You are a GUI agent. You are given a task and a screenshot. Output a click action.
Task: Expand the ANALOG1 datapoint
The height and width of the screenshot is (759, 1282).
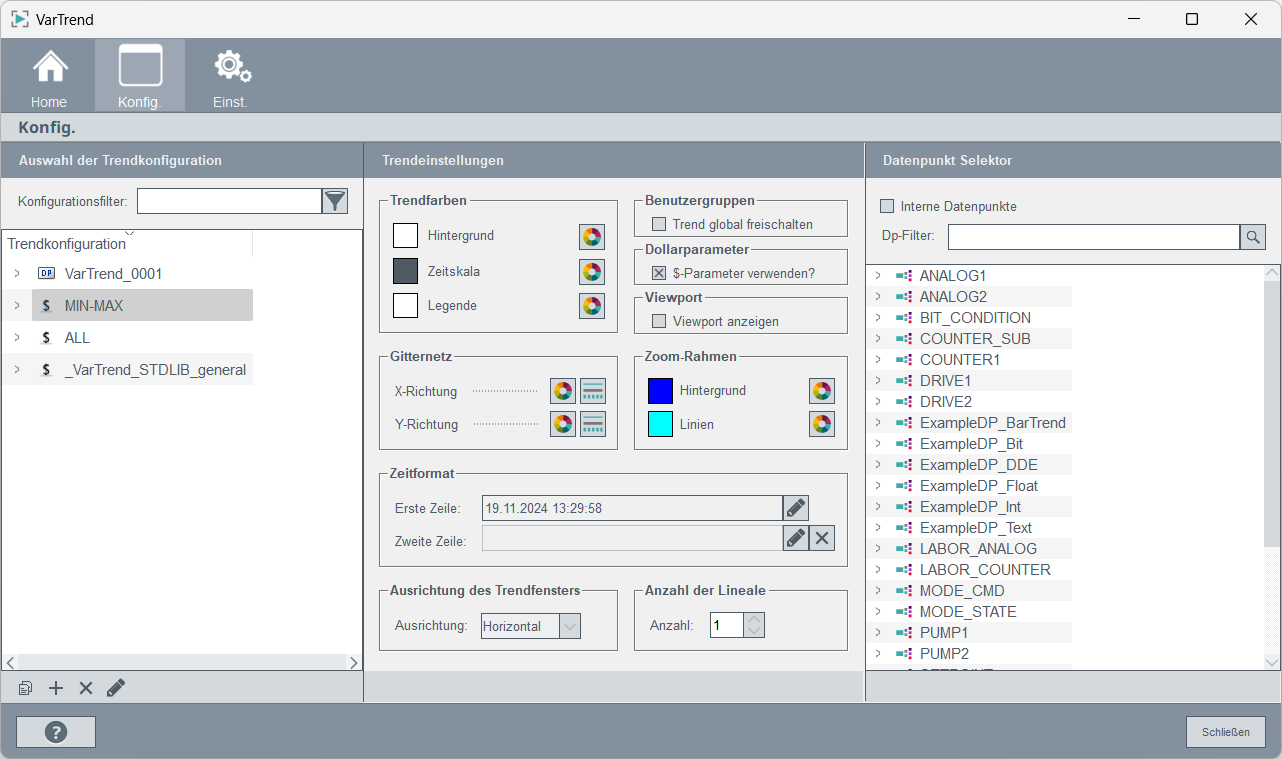coord(877,275)
